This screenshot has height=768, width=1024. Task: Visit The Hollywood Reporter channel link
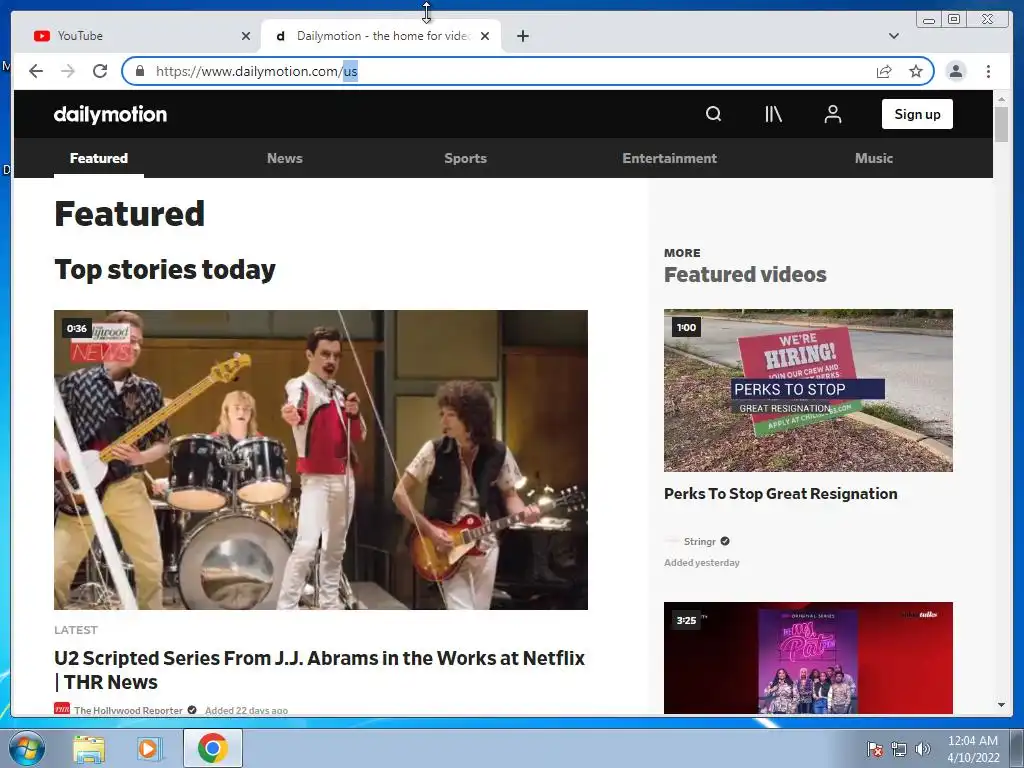(x=128, y=710)
